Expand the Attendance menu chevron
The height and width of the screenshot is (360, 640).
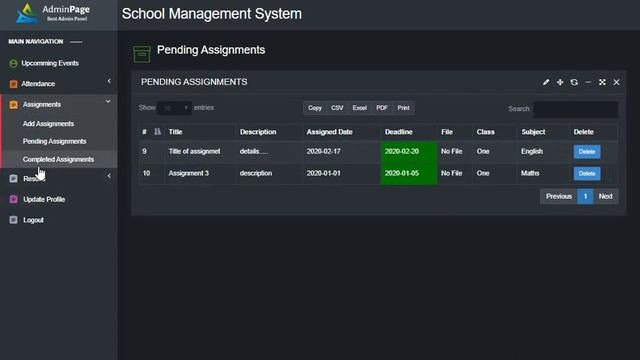109,81
